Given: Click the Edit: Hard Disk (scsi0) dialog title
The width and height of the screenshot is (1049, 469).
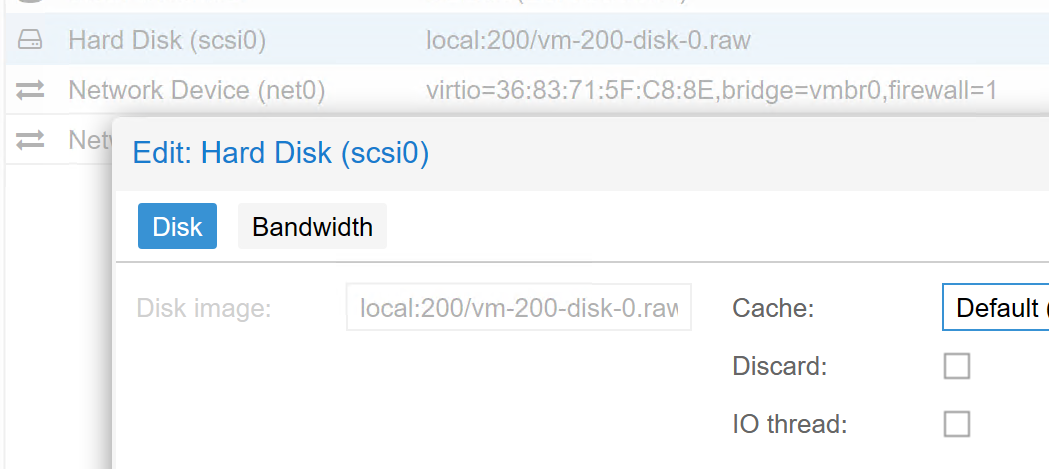Looking at the screenshot, I should tap(281, 153).
